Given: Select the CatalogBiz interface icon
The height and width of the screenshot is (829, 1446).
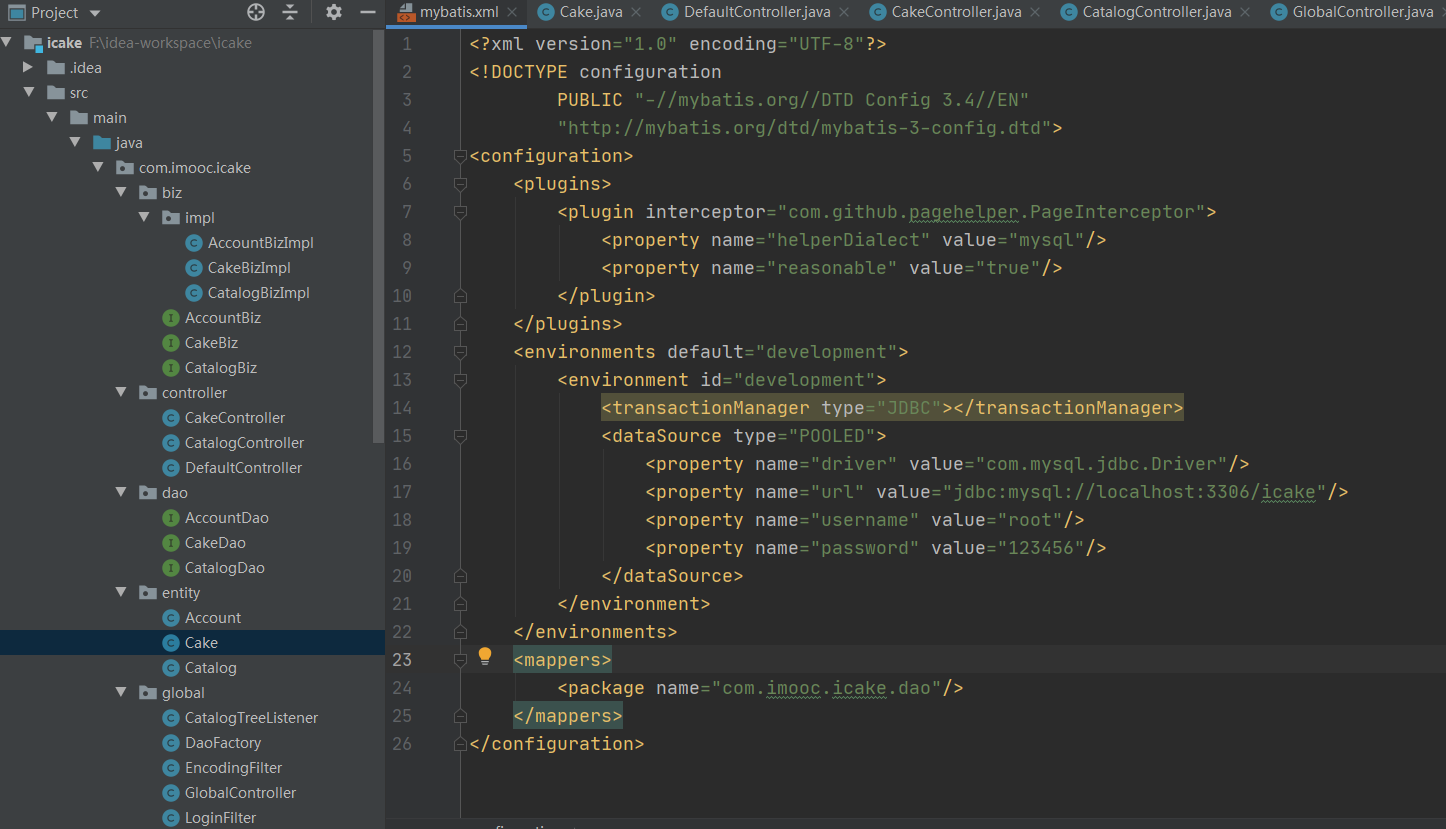Looking at the screenshot, I should click(x=171, y=368).
